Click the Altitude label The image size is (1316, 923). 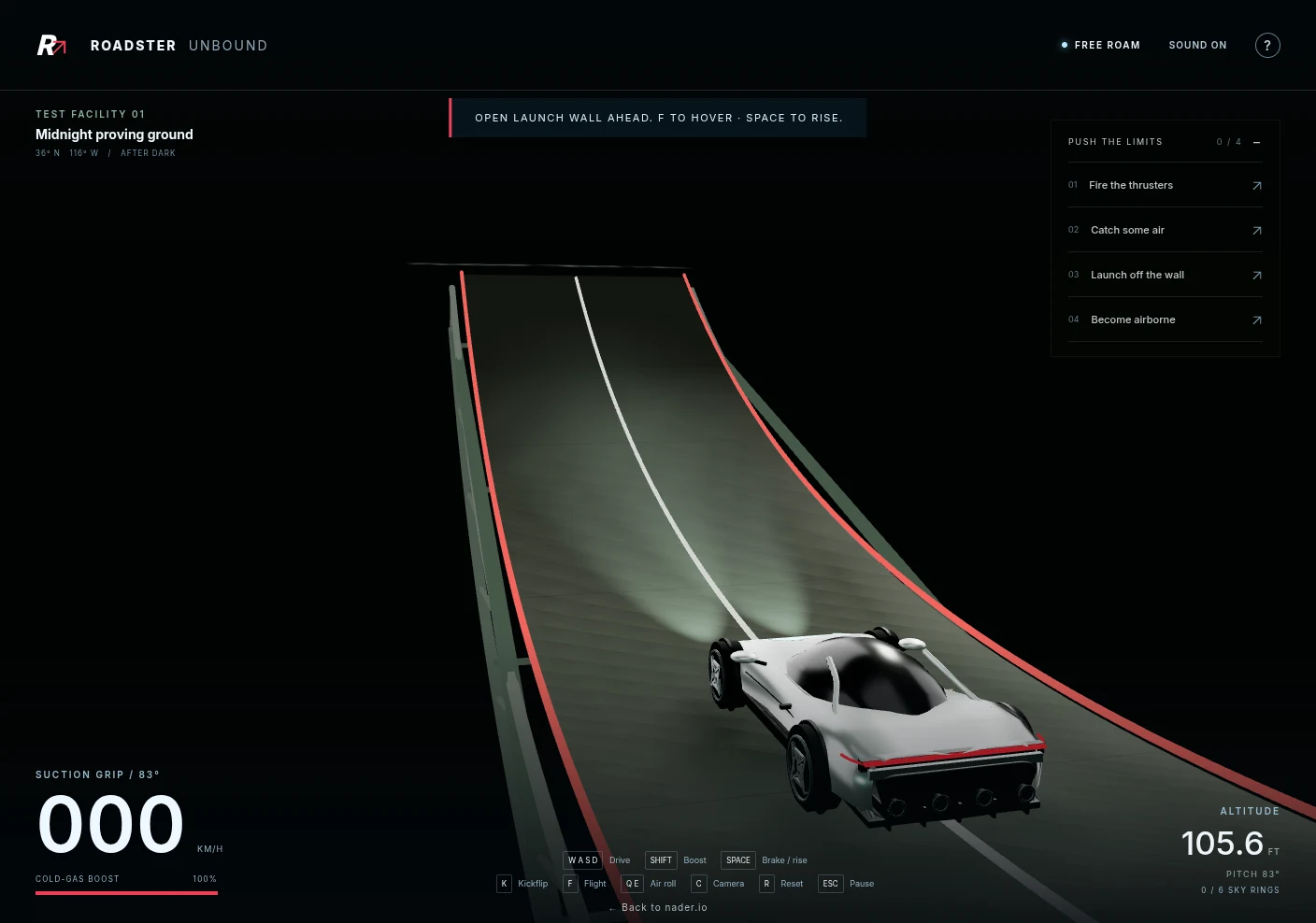tap(1250, 811)
